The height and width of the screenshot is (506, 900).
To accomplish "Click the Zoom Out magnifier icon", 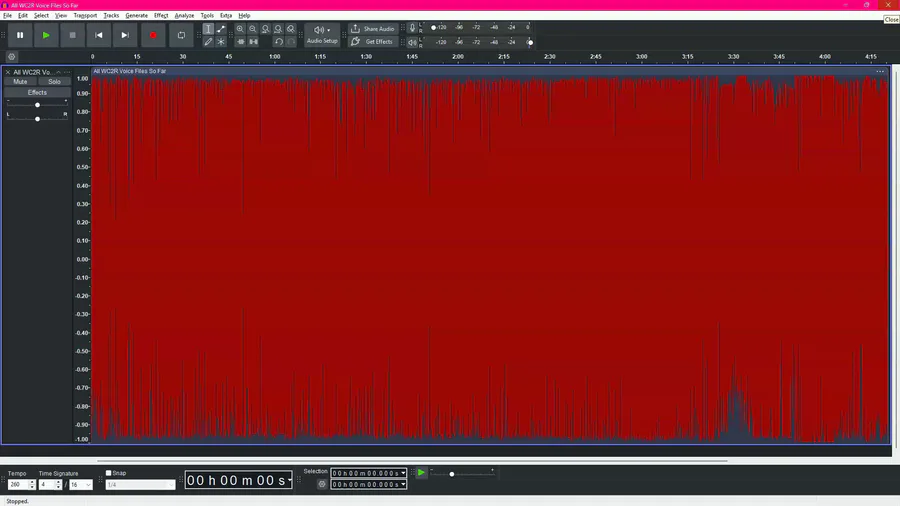I will point(253,29).
